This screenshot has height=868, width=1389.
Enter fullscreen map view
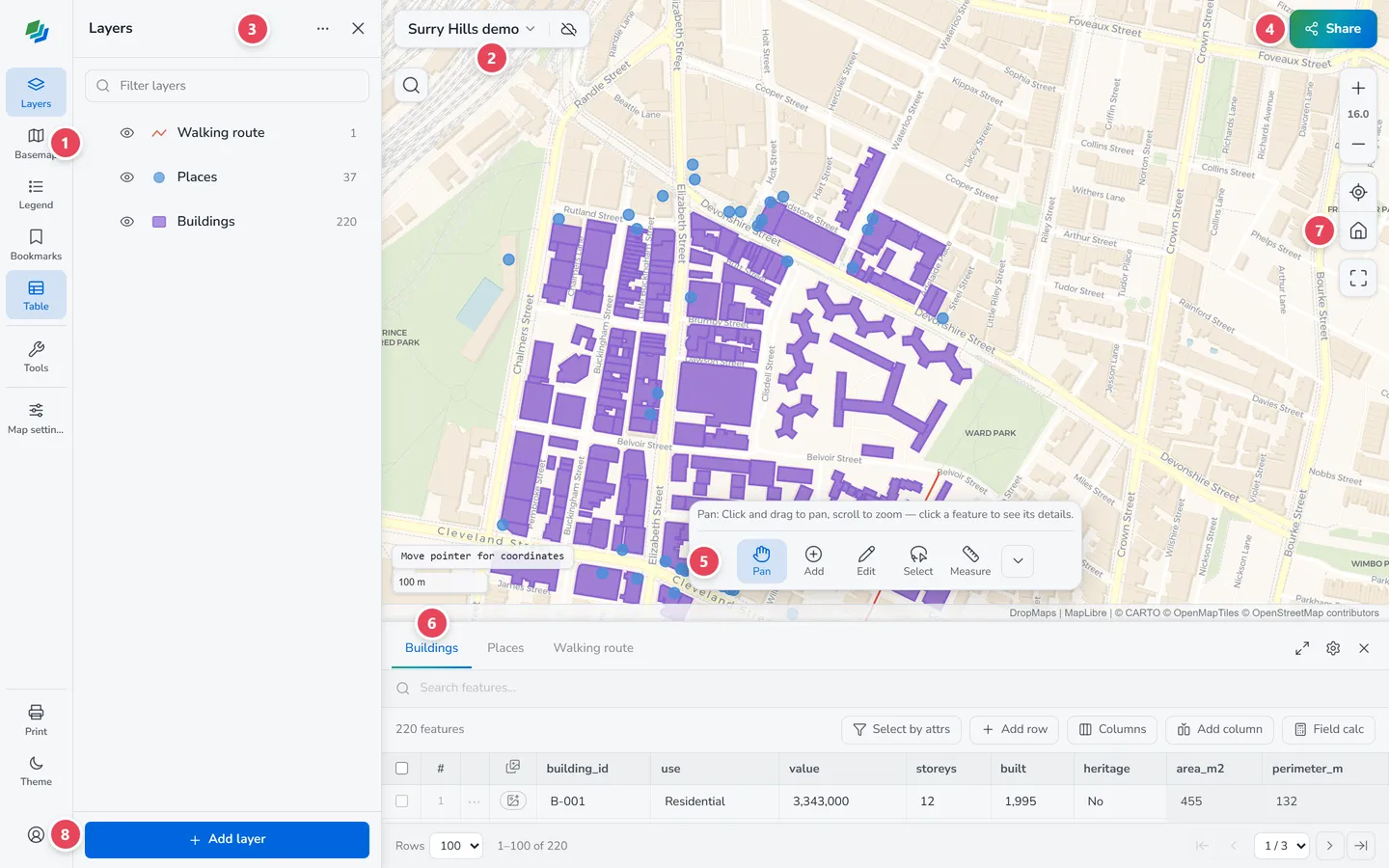coord(1358,279)
